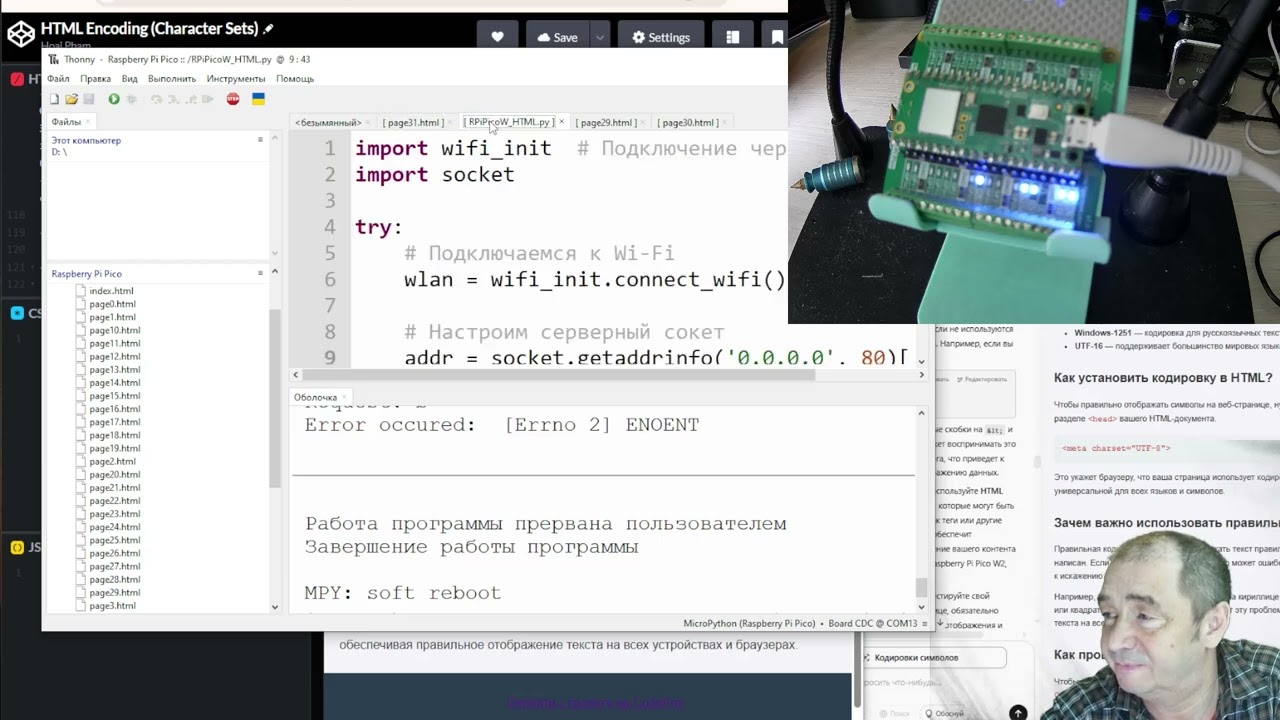Click the Step over debug icon
This screenshot has height=720, width=1280.
[156, 99]
